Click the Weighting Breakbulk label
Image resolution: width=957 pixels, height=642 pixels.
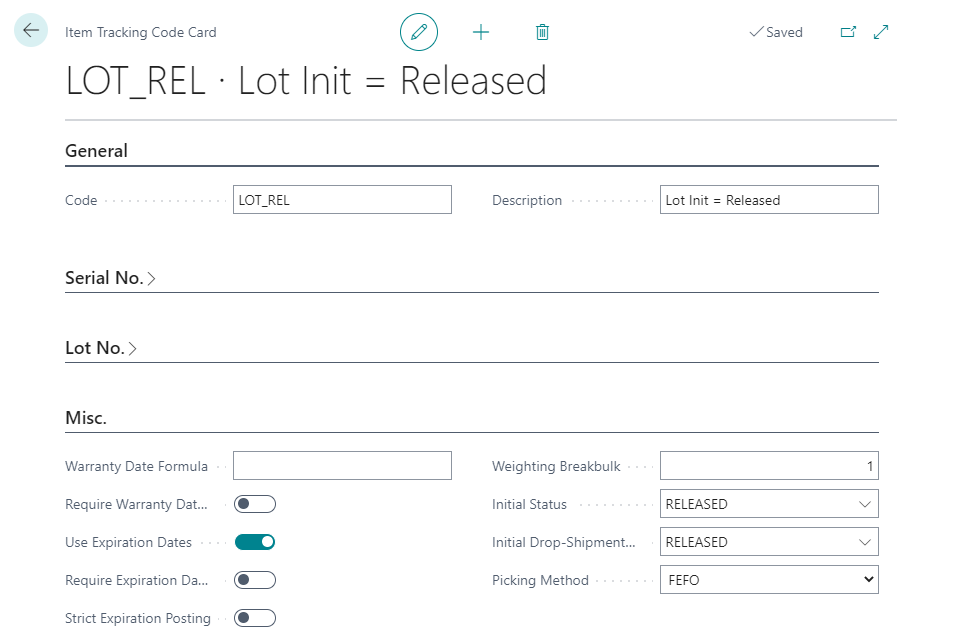click(x=556, y=467)
